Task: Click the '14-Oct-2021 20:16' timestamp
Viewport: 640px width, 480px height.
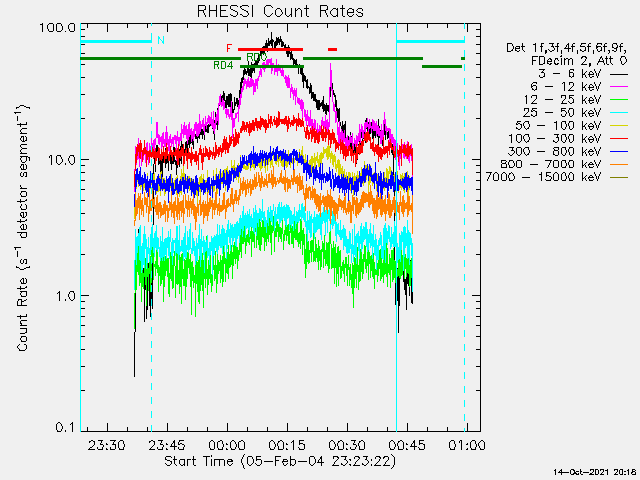Action: tap(595, 472)
